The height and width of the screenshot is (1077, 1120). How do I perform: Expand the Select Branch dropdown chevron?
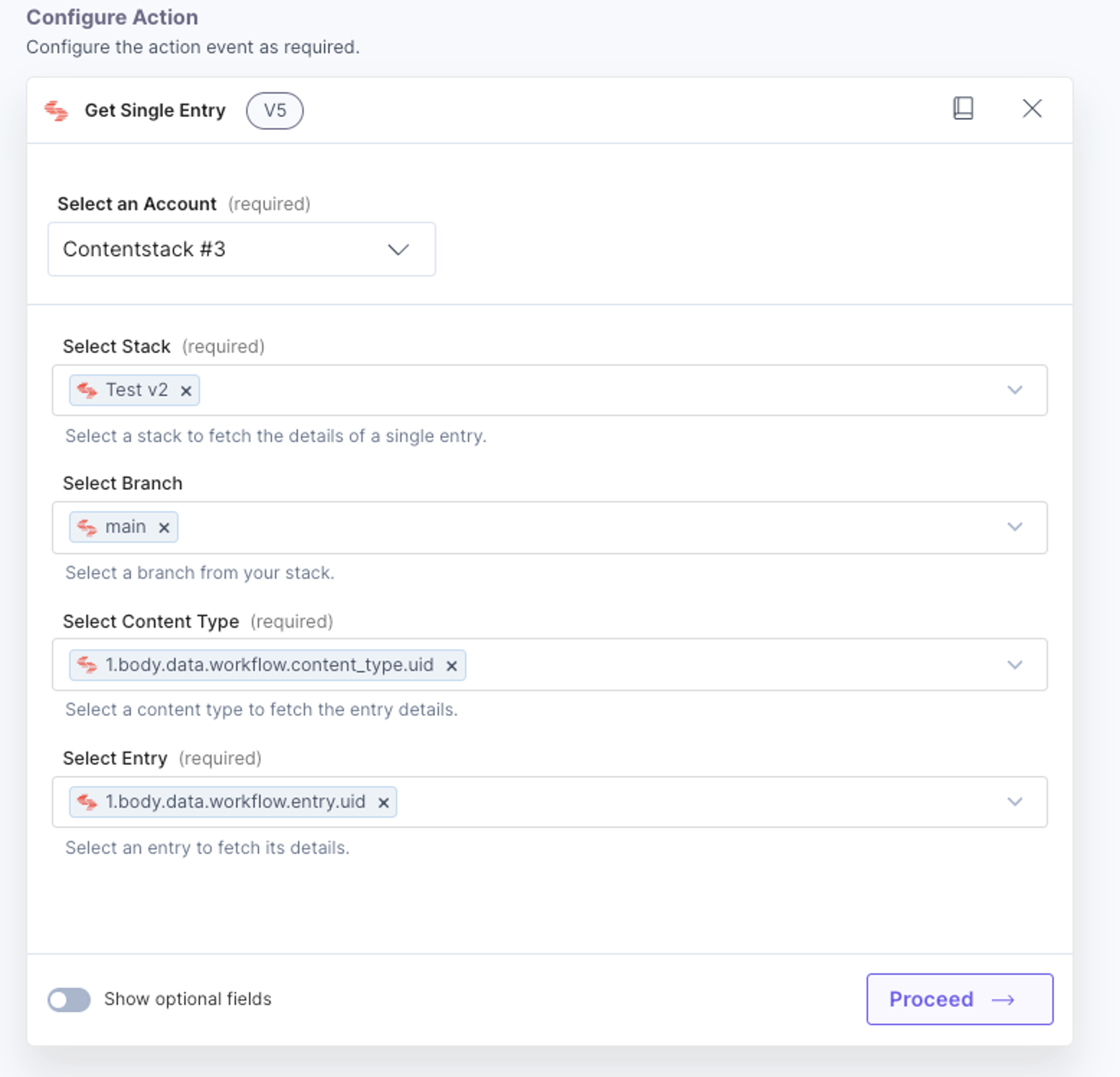1014,526
